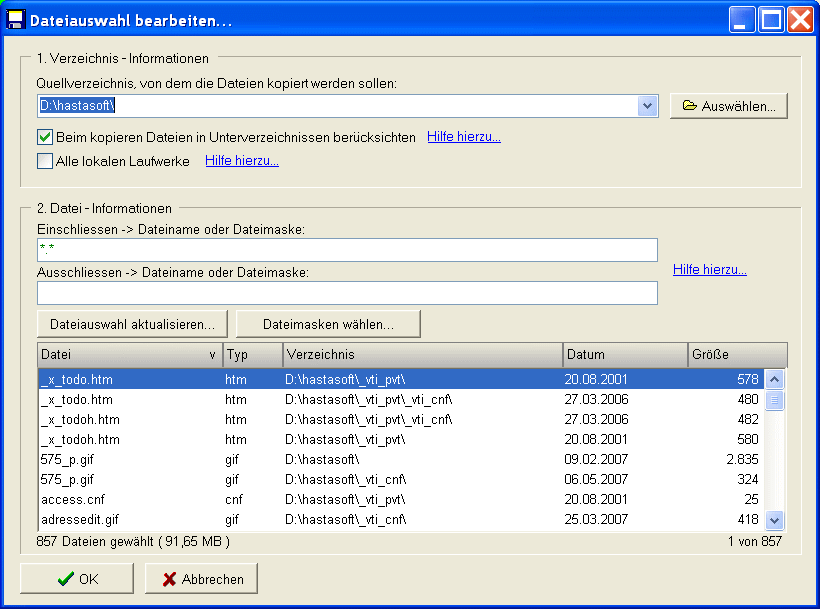Click directory cell D:\hastasoft\ of 575_p.gif

click(x=322, y=459)
